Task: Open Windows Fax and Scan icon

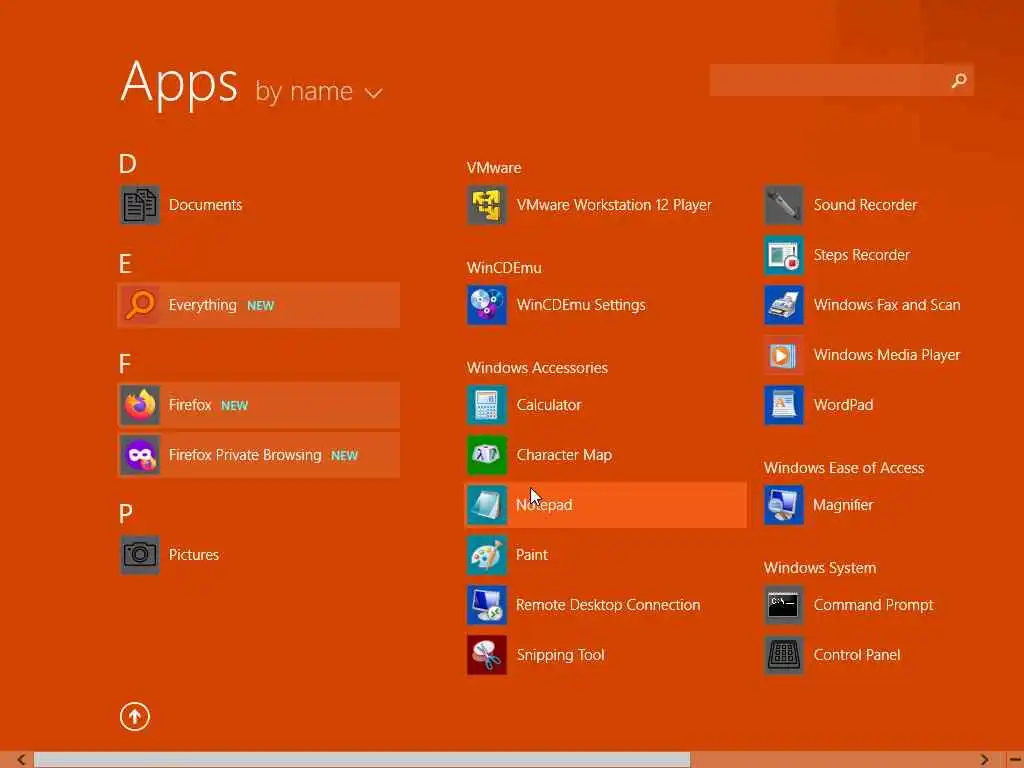Action: tap(784, 305)
